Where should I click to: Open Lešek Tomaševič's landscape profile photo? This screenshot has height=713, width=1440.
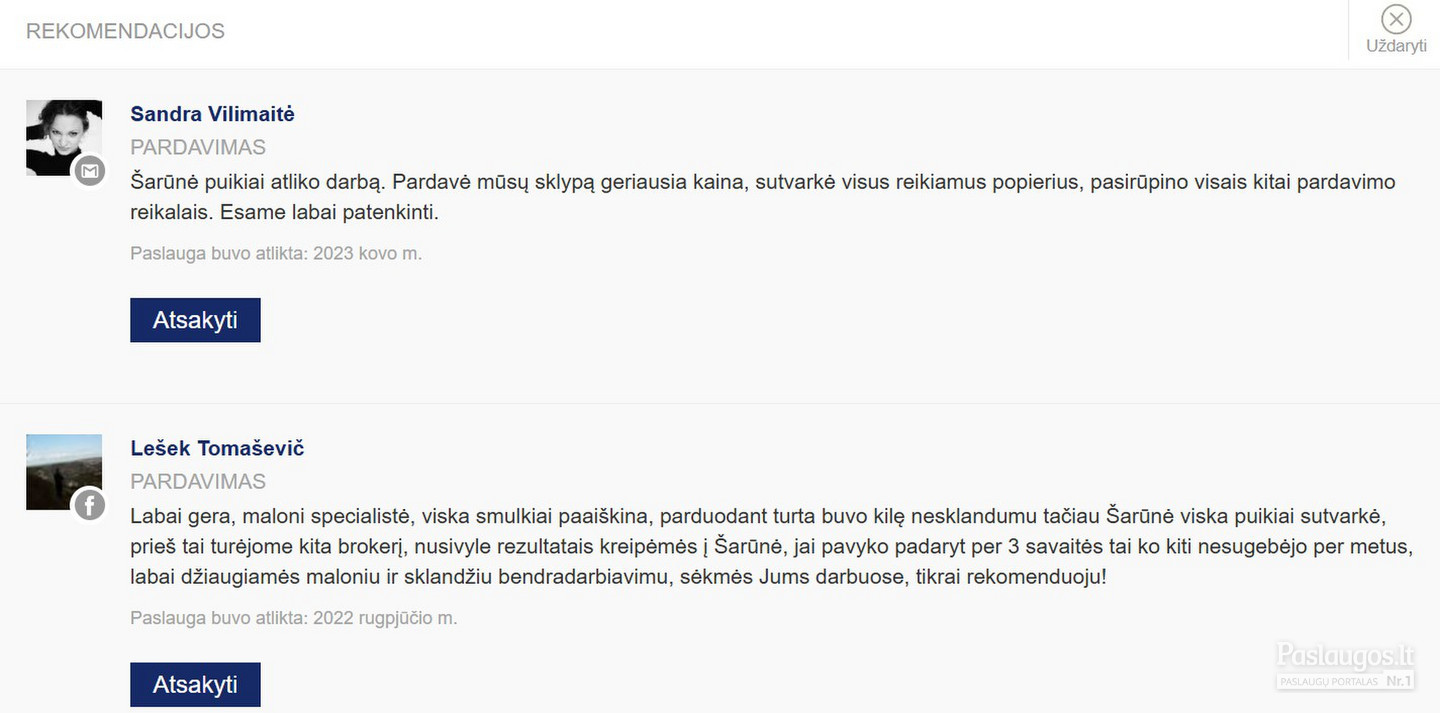coord(64,472)
